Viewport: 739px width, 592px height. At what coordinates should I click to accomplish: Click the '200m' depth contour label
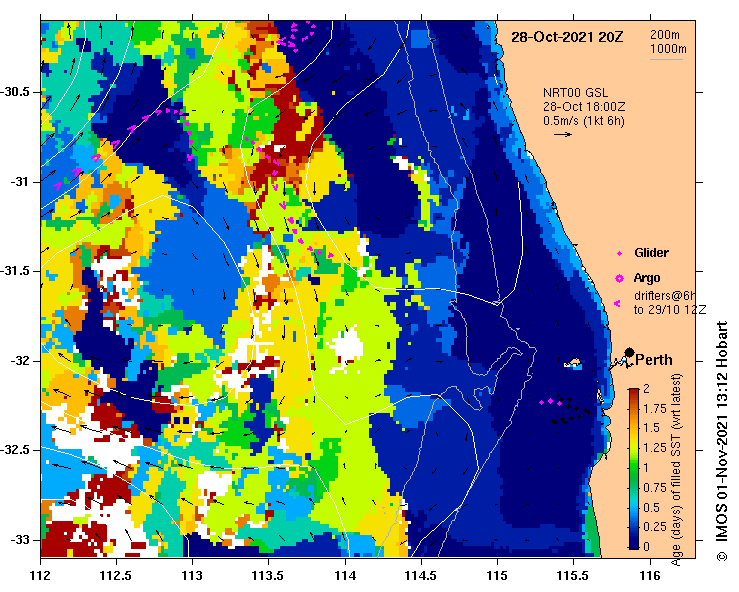(x=665, y=35)
